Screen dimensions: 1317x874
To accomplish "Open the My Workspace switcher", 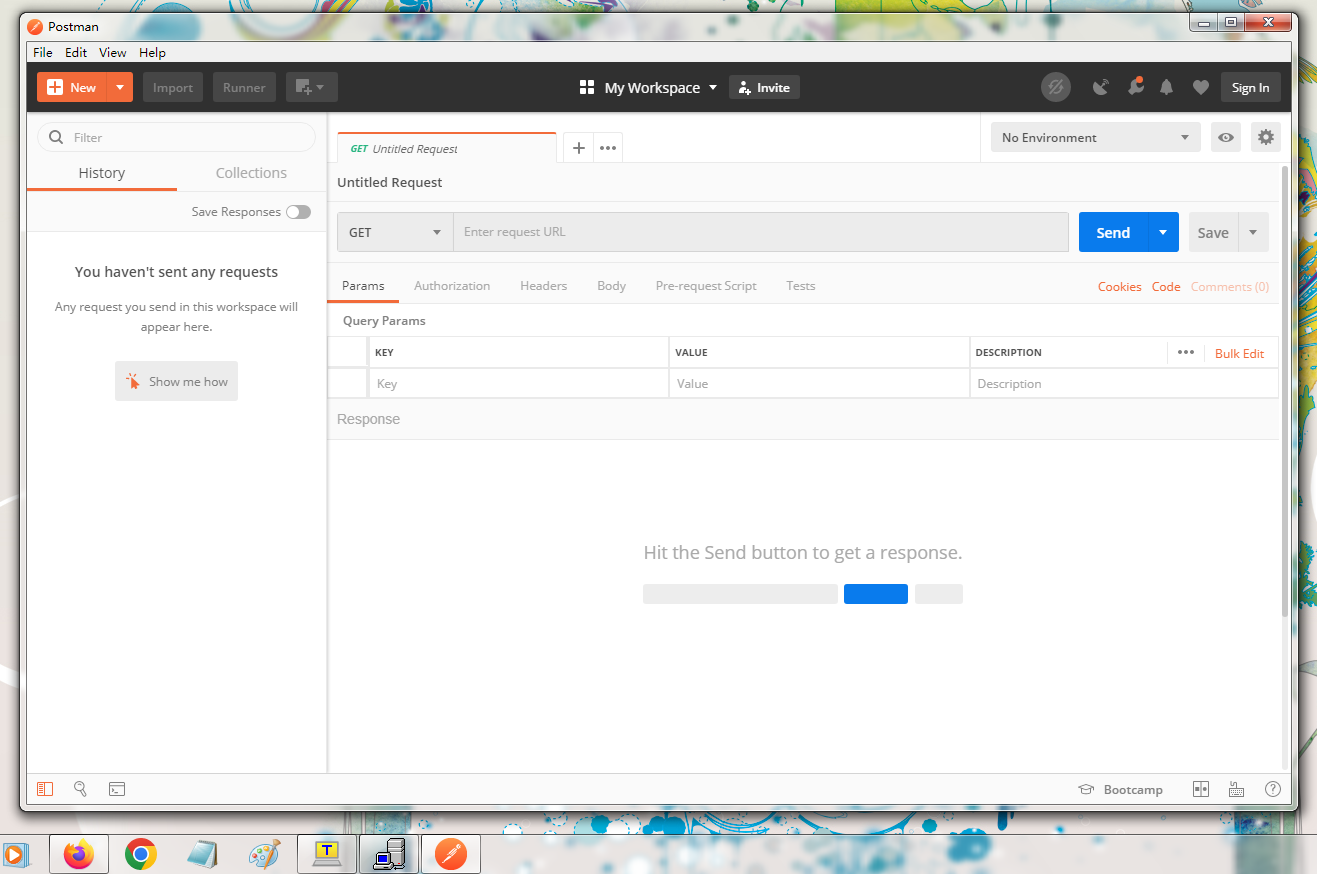I will coord(649,88).
